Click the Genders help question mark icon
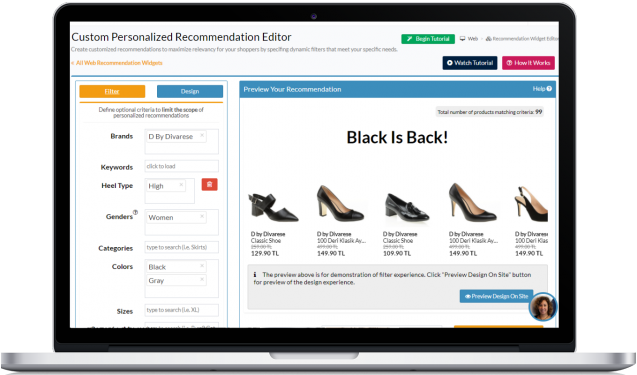Viewport: 637px width, 375px height. [135, 212]
